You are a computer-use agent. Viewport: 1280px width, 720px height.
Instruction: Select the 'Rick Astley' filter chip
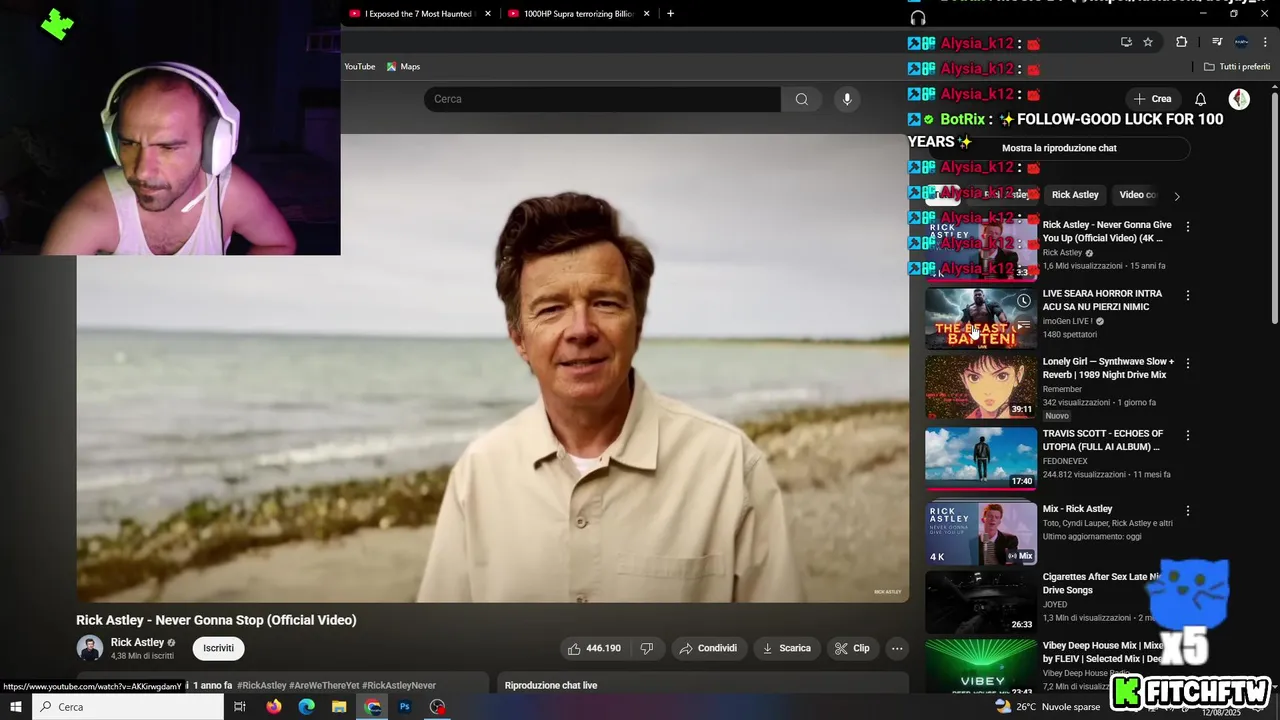point(1075,195)
